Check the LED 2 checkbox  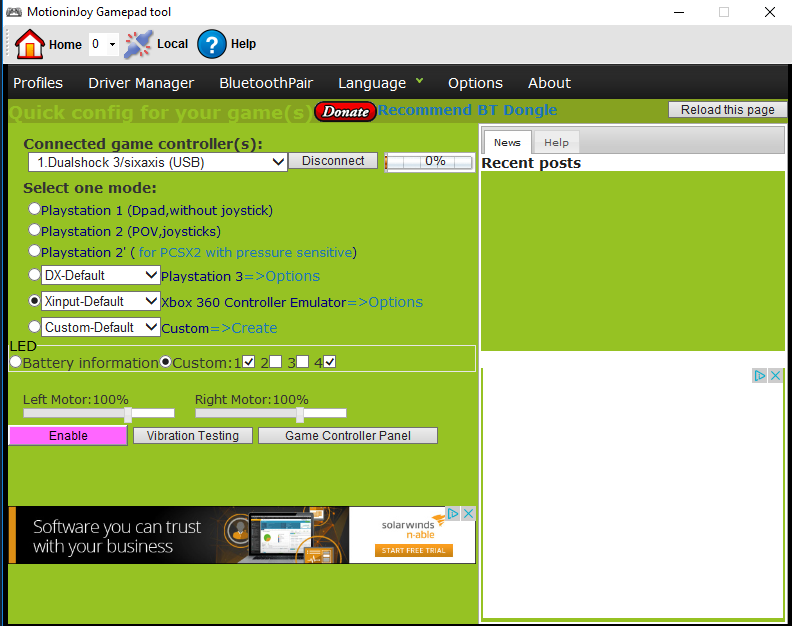(275, 362)
